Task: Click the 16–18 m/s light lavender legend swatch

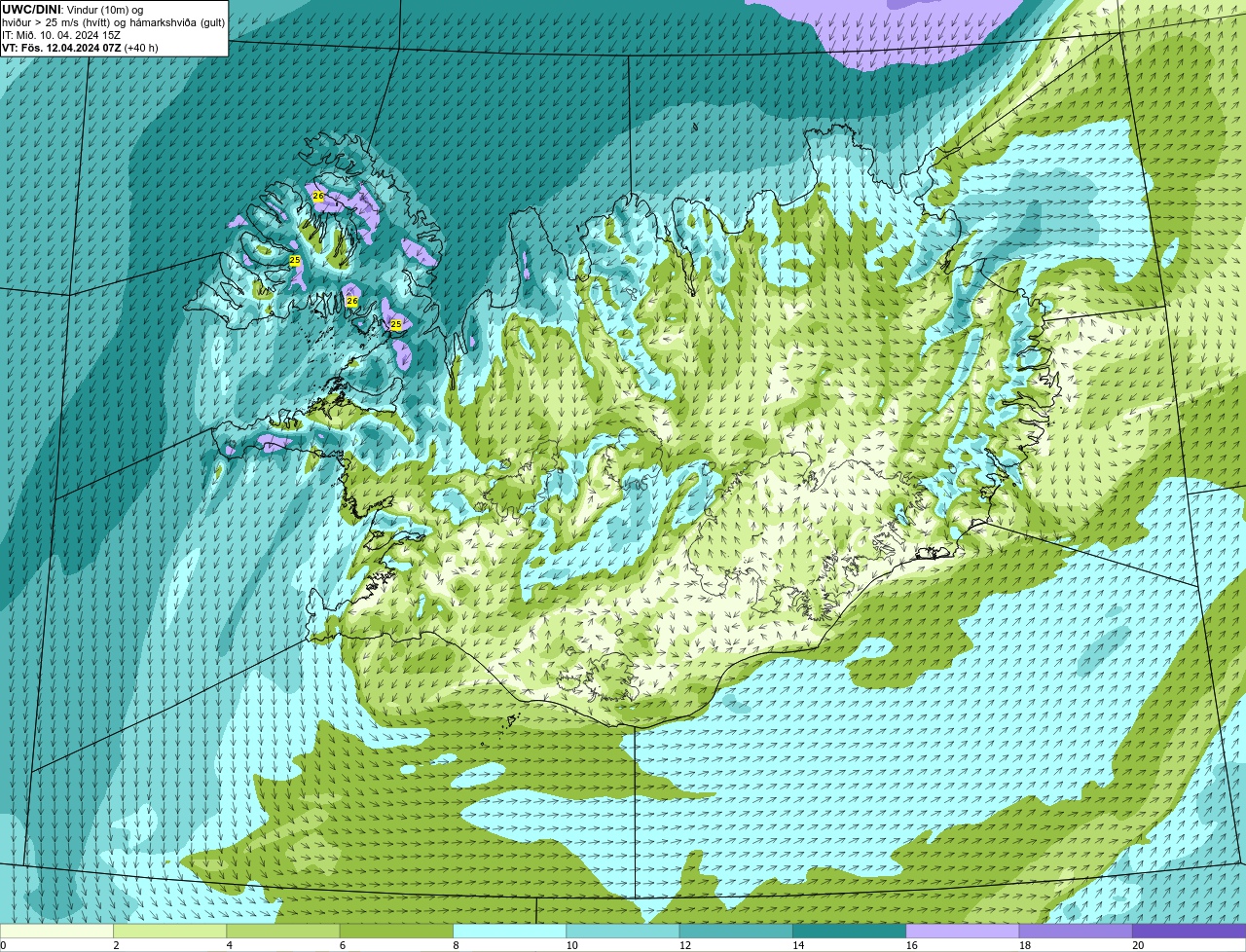Action: 963,932
